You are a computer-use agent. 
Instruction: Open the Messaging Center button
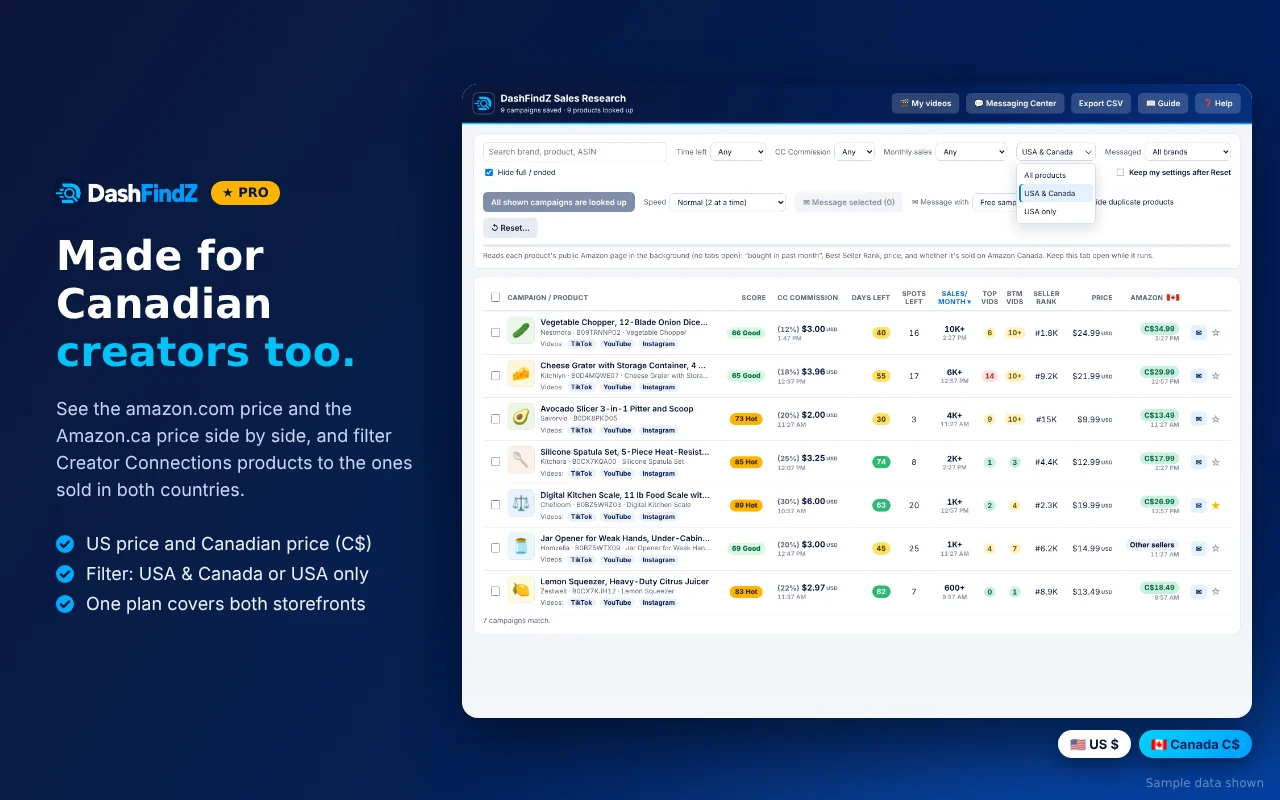click(1015, 103)
